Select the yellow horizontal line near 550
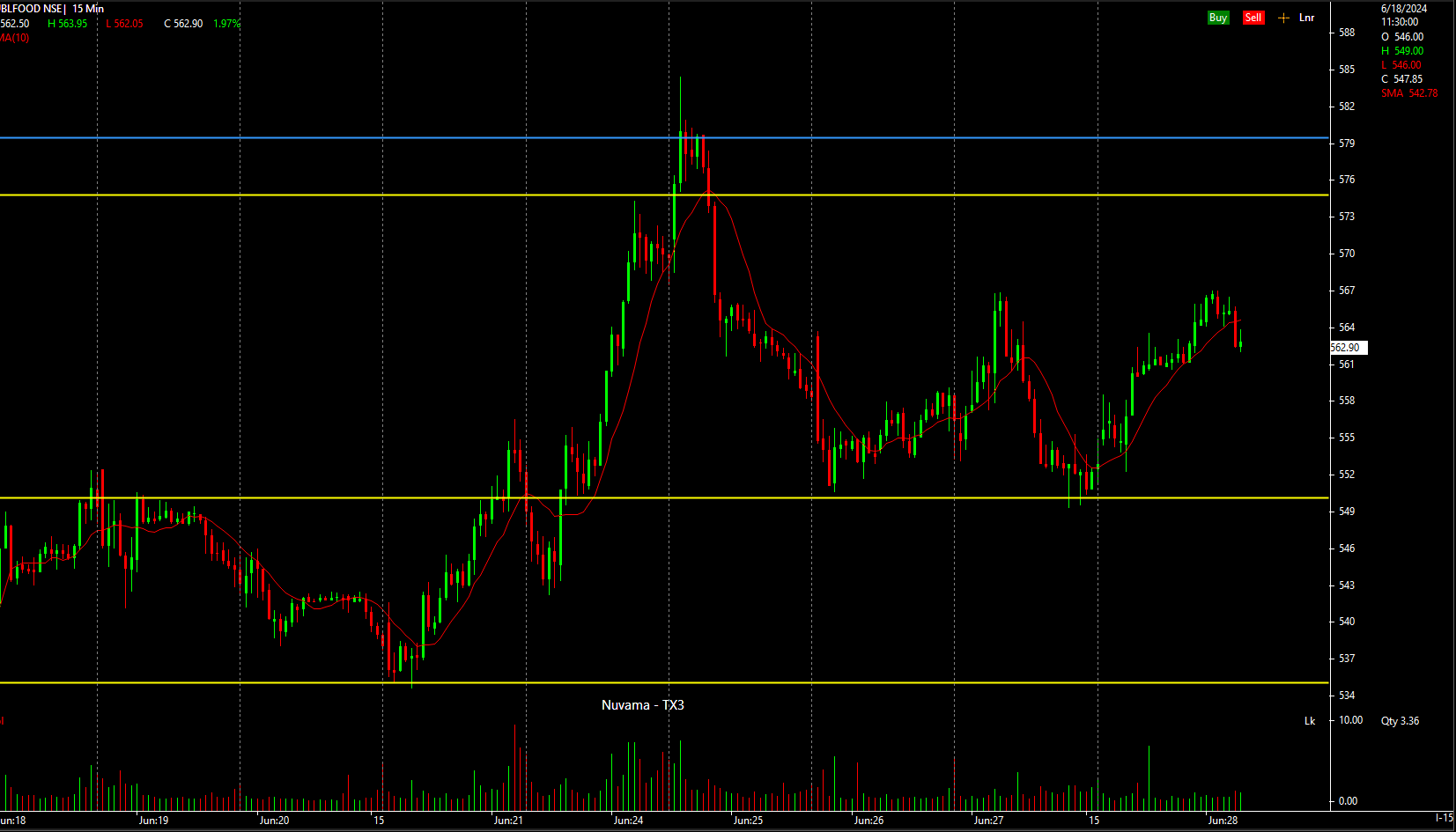Viewport: 1456px width, 832px height. point(664,497)
